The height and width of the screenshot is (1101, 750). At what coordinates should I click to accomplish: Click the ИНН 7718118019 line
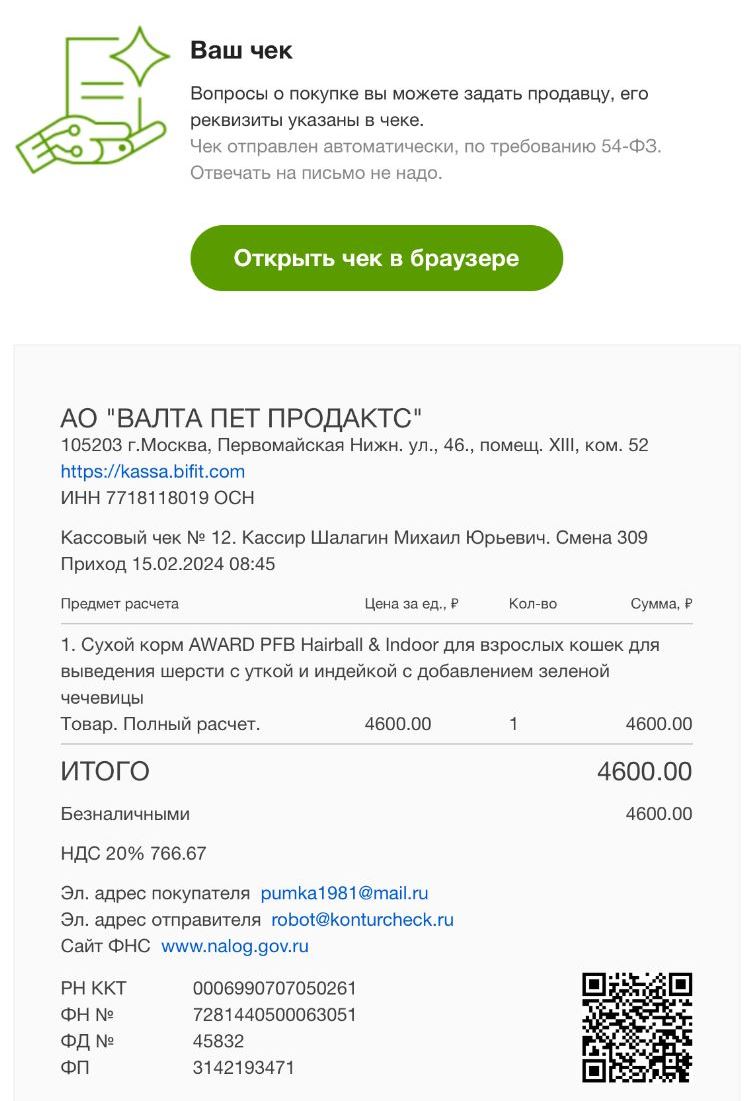(x=157, y=498)
